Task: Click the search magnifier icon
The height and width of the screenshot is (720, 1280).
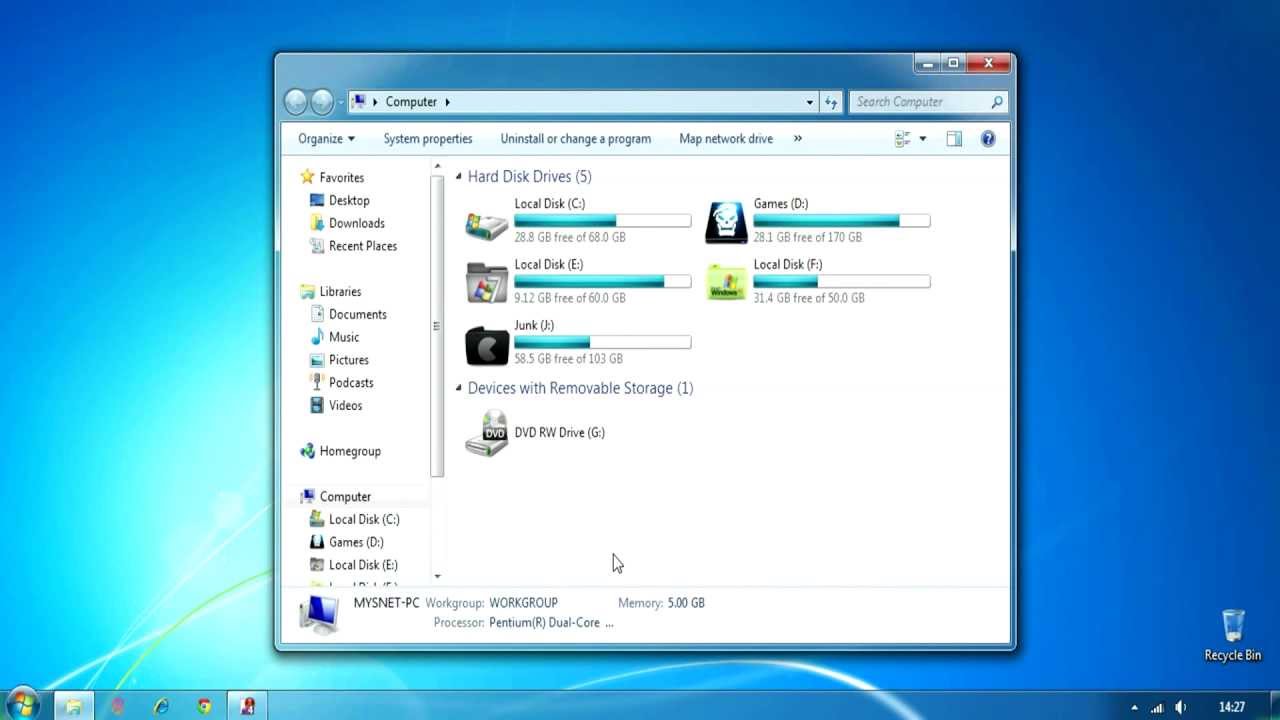Action: (x=997, y=102)
